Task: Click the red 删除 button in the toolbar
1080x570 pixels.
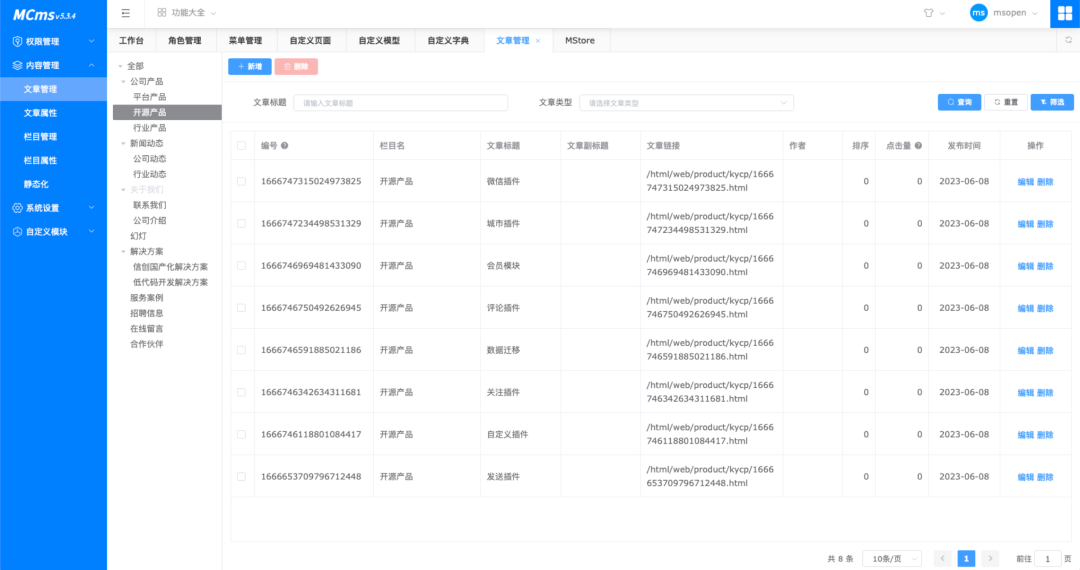Action: [x=296, y=67]
